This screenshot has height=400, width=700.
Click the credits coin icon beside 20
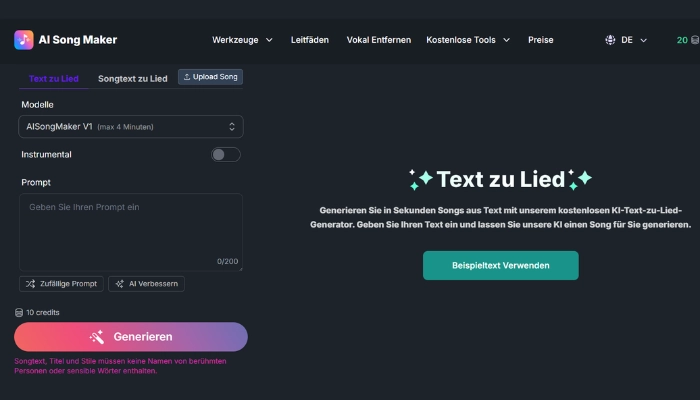coord(695,40)
